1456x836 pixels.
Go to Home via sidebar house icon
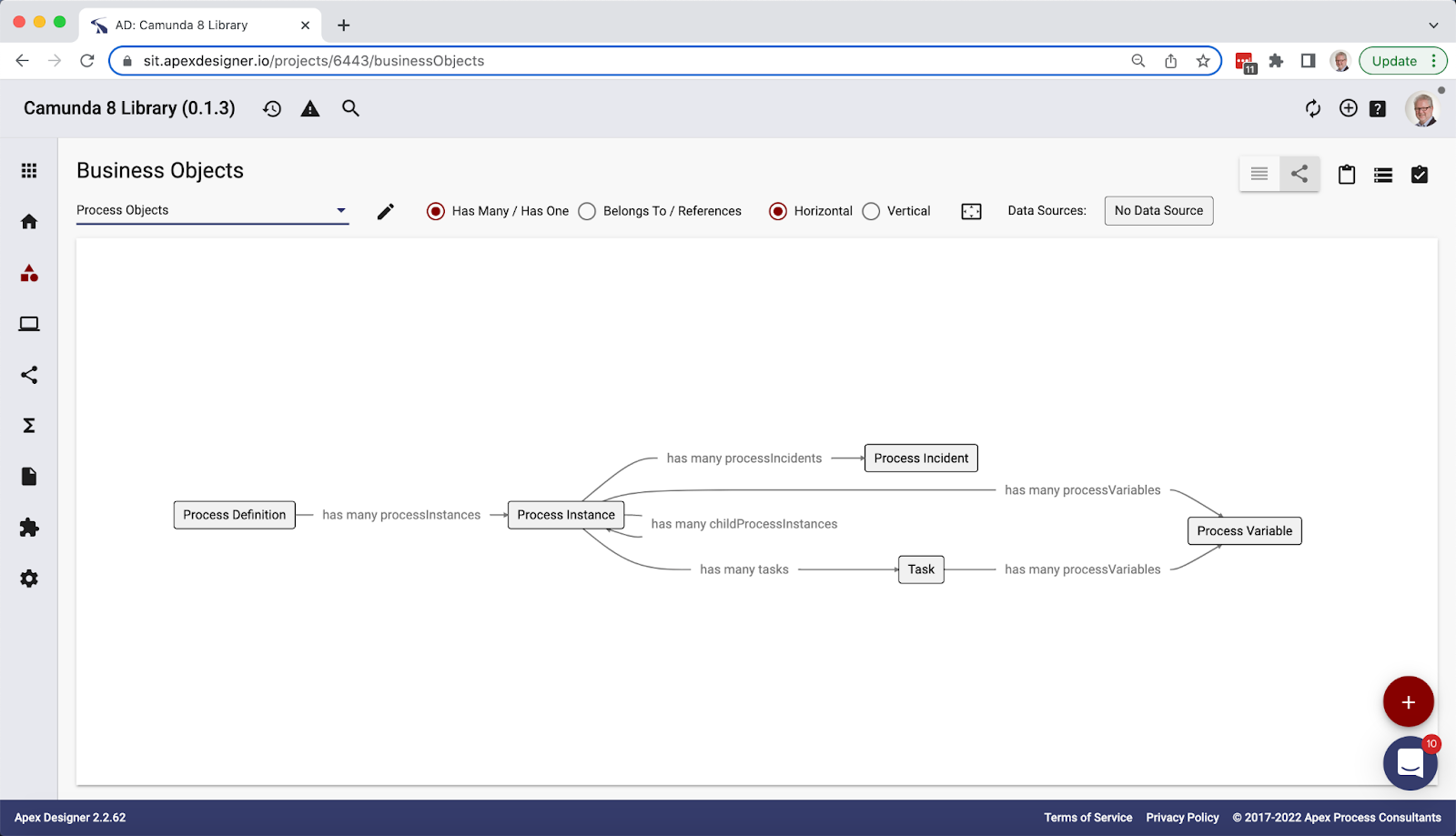pyautogui.click(x=29, y=222)
